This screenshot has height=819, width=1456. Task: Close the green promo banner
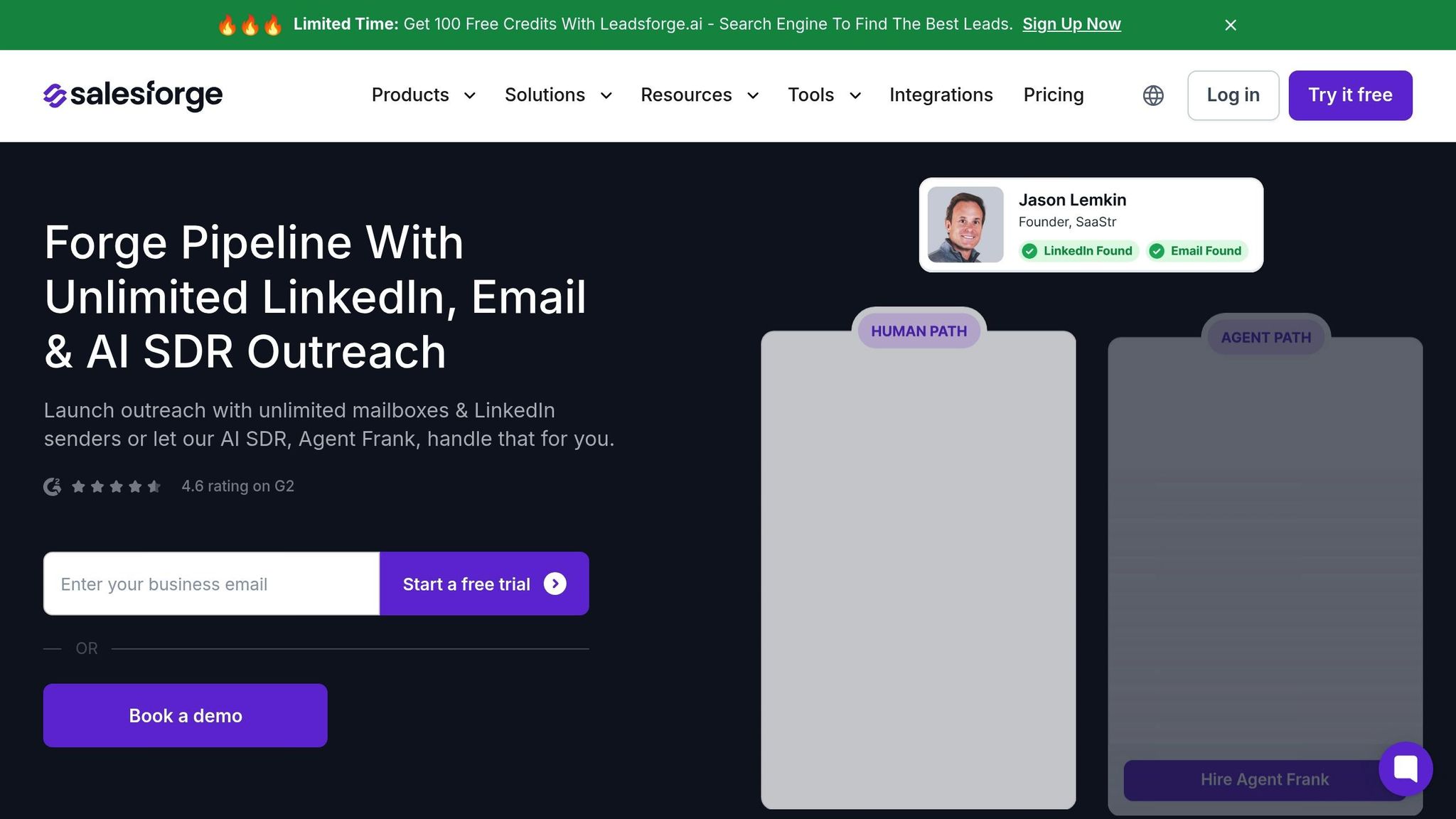(1231, 25)
